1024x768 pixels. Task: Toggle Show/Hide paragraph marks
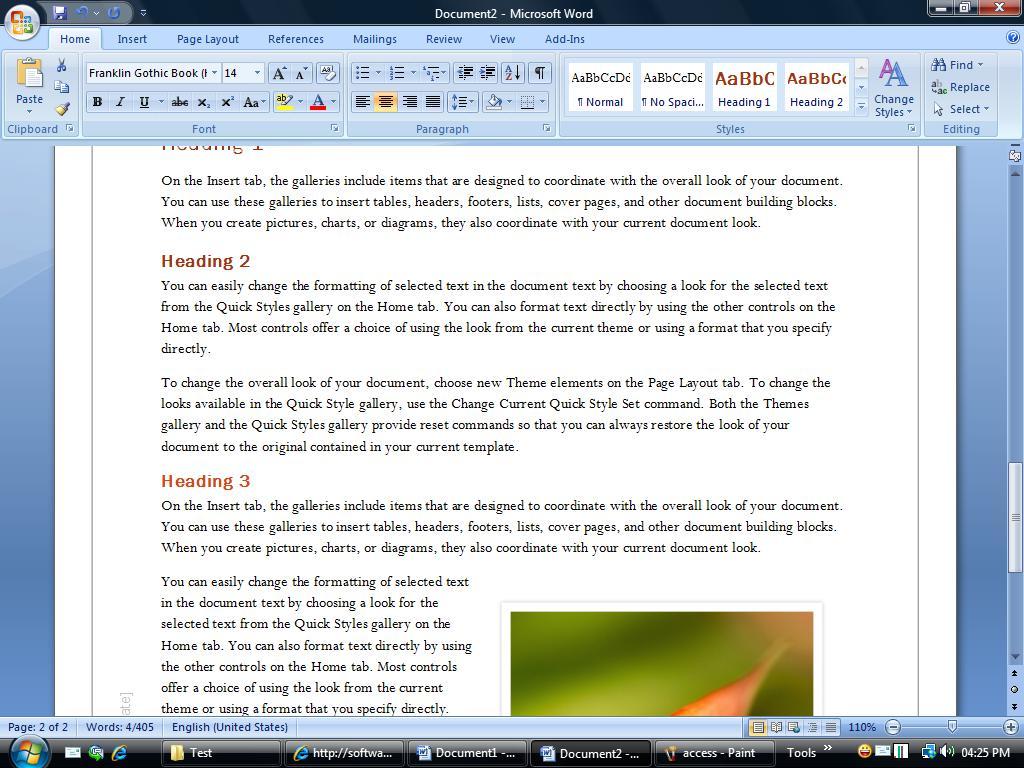pyautogui.click(x=539, y=73)
